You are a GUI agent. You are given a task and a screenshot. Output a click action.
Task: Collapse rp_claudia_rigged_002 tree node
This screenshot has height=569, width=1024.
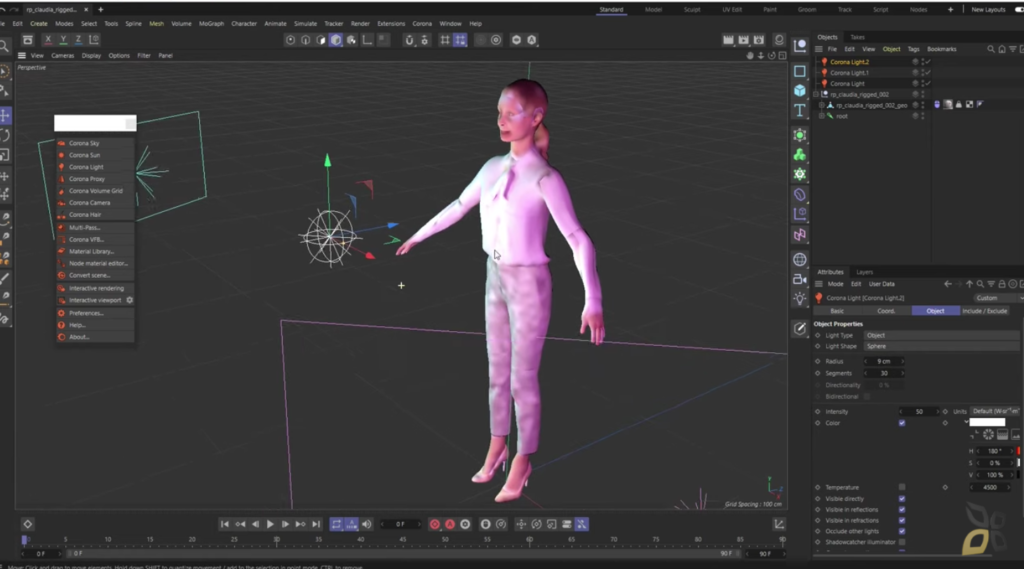[816, 94]
